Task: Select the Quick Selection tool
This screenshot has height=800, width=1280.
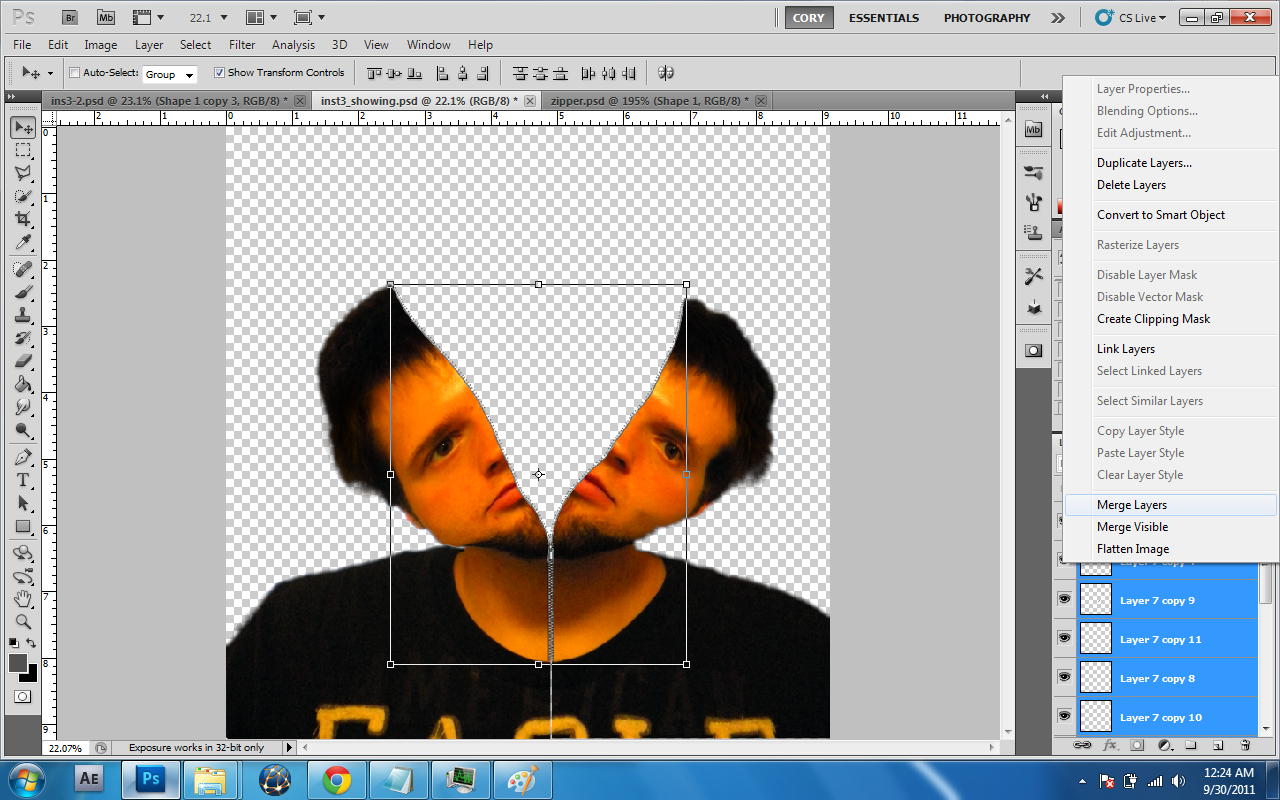Action: [23, 196]
